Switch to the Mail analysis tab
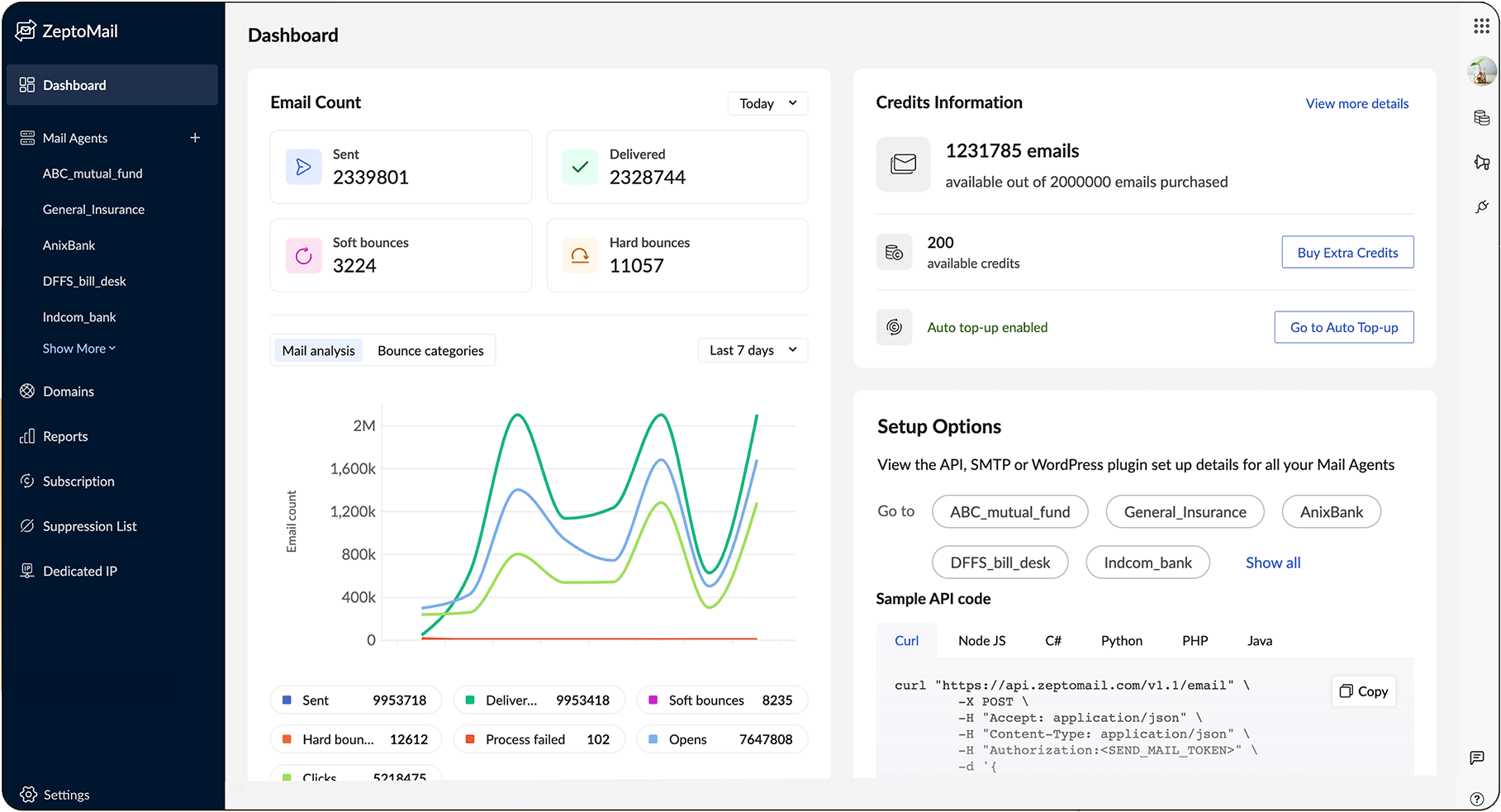Viewport: 1501px width, 812px height. [318, 350]
